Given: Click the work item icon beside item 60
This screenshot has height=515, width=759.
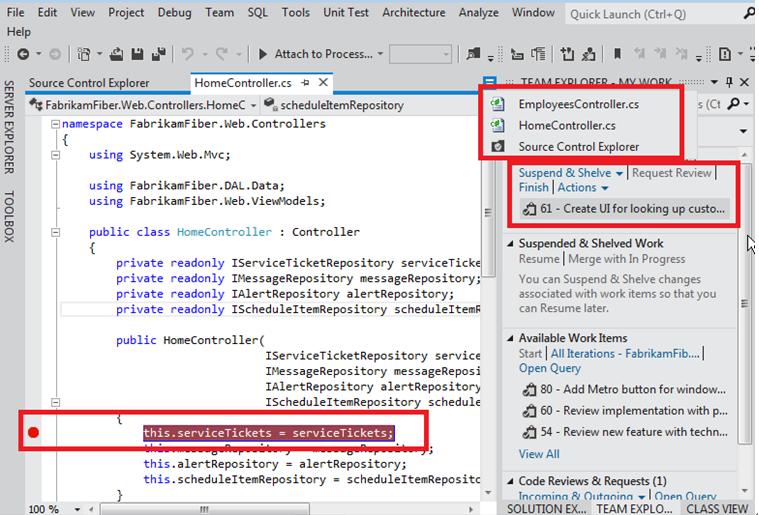Looking at the screenshot, I should 530,411.
